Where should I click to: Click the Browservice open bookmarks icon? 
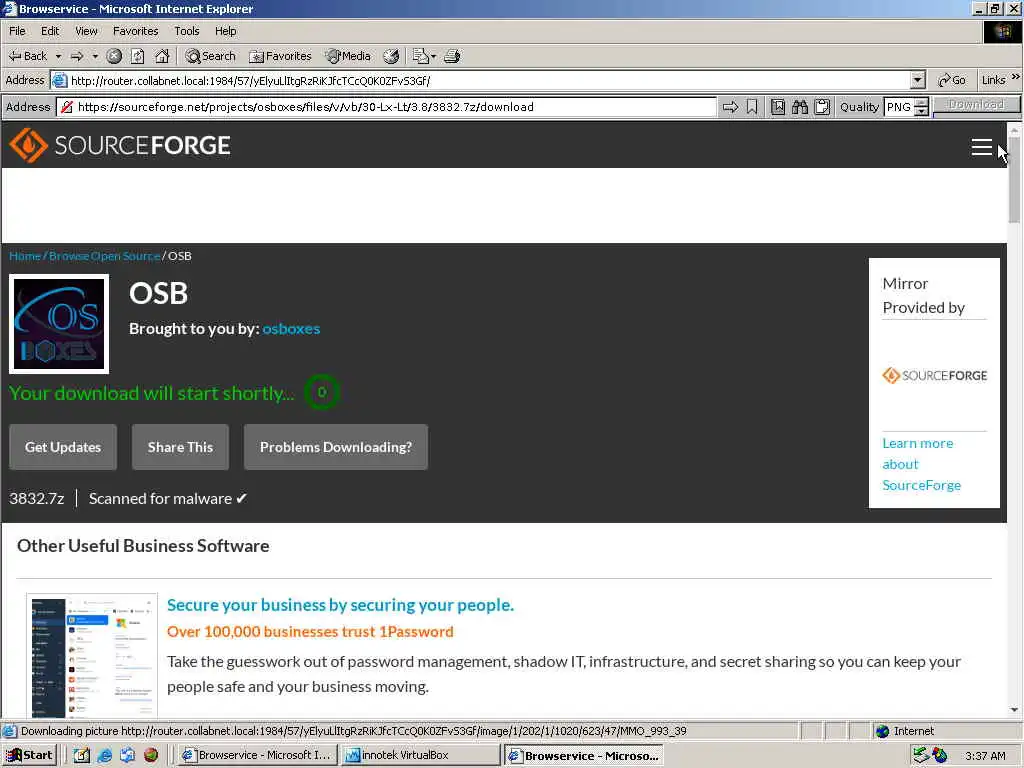click(x=778, y=106)
